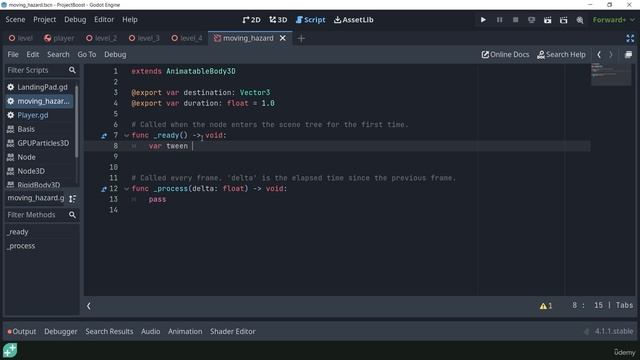This screenshot has width=640, height=360.
Task: Open Search Help
Action: [x=561, y=55]
